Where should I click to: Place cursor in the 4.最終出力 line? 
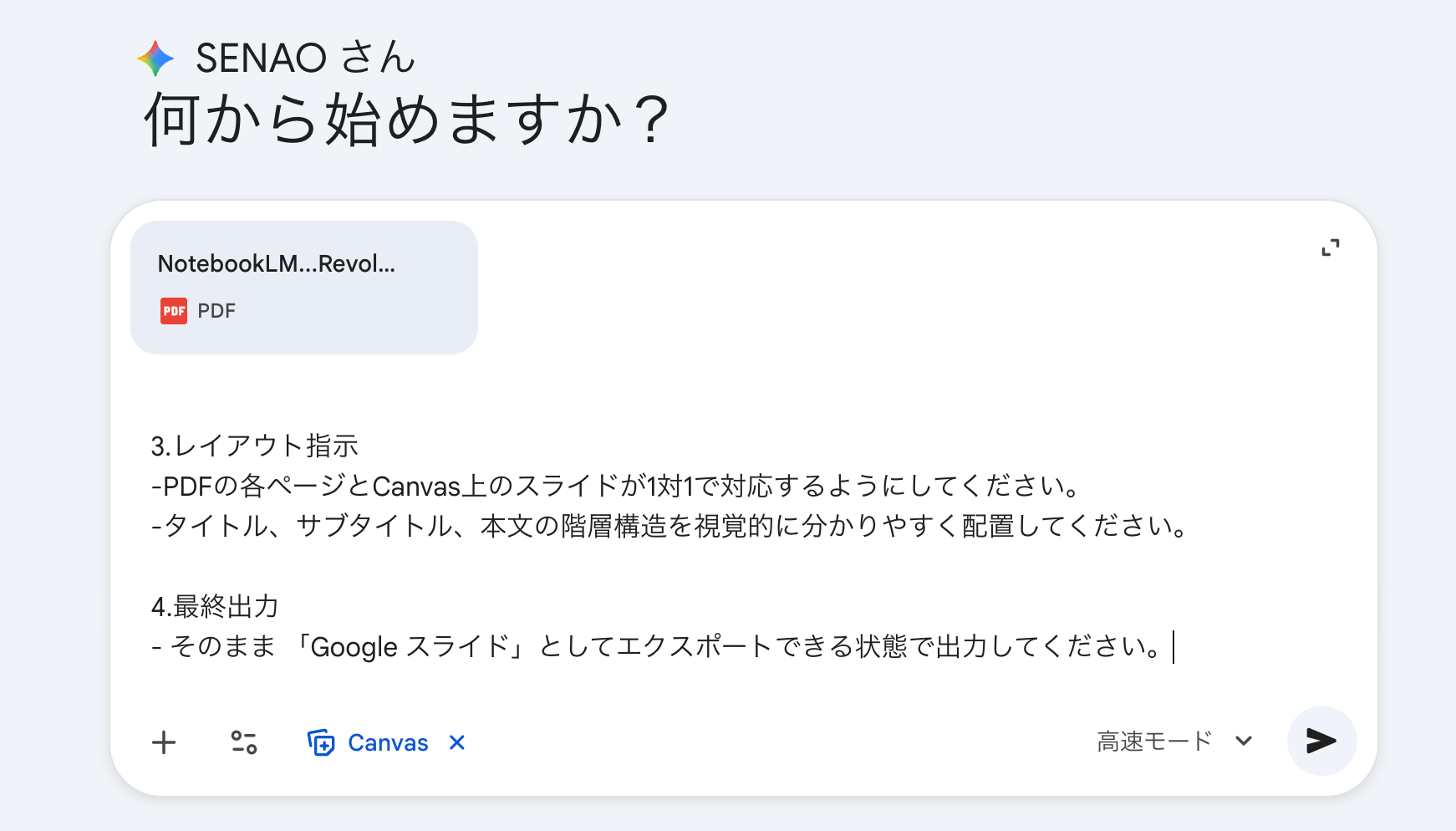click(x=215, y=606)
